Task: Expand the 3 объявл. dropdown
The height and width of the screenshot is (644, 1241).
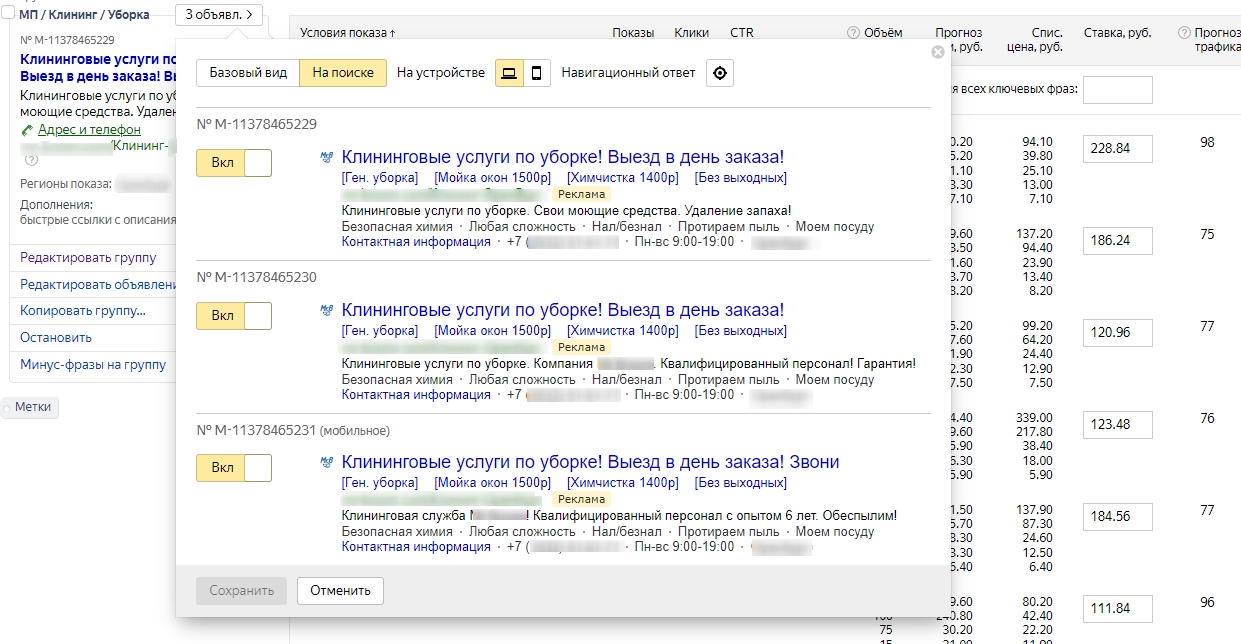Action: 219,15
